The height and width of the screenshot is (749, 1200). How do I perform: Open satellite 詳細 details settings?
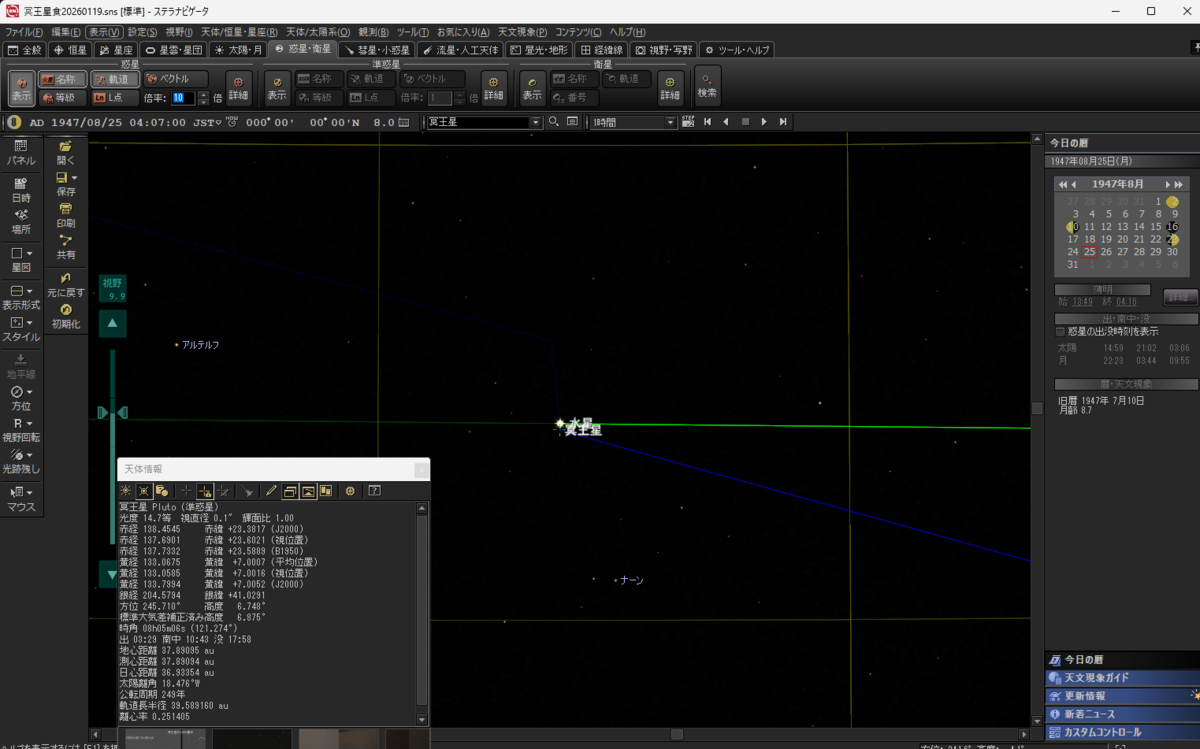tap(671, 88)
